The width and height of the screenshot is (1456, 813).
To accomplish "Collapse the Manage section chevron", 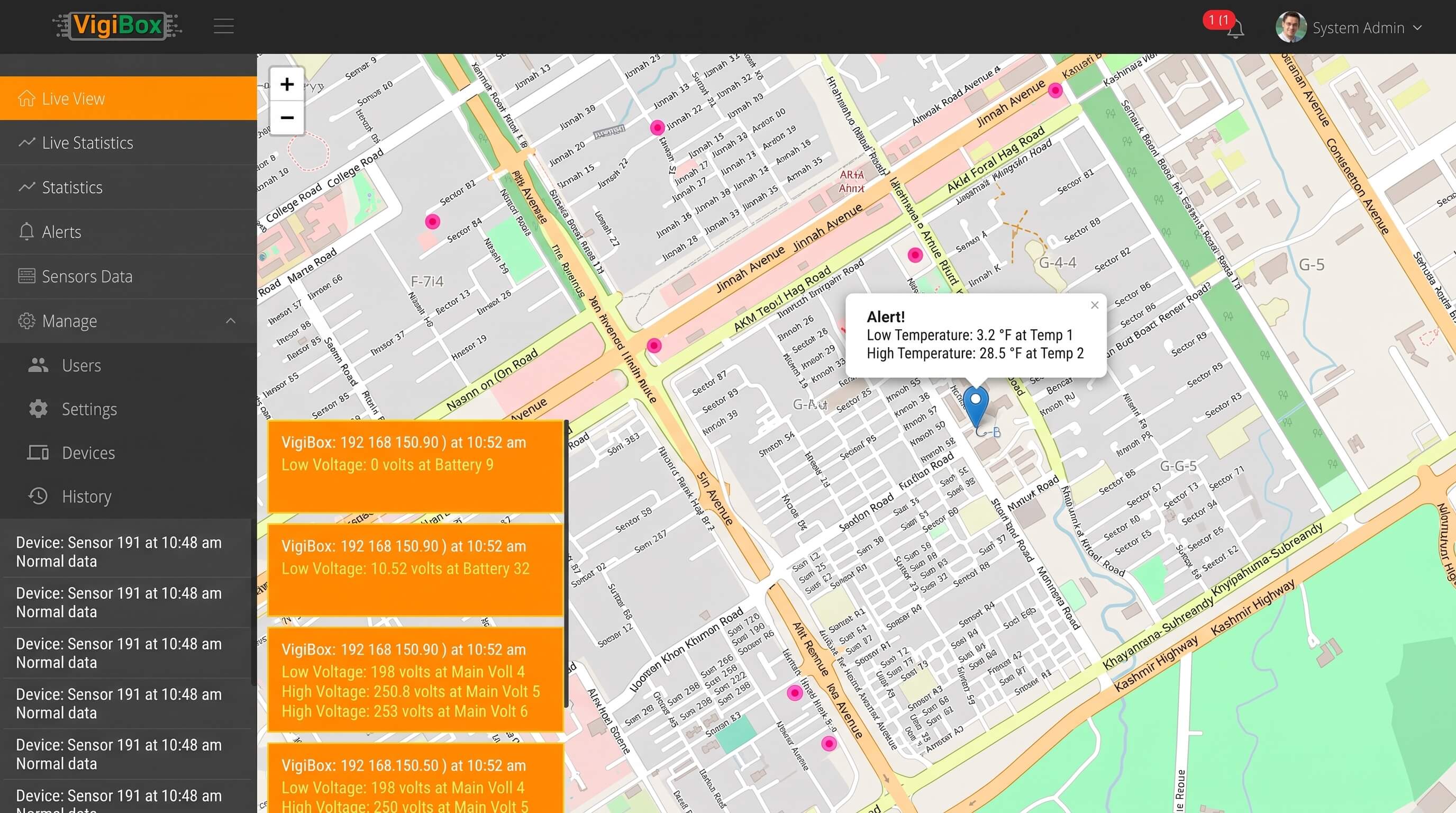I will pos(231,321).
